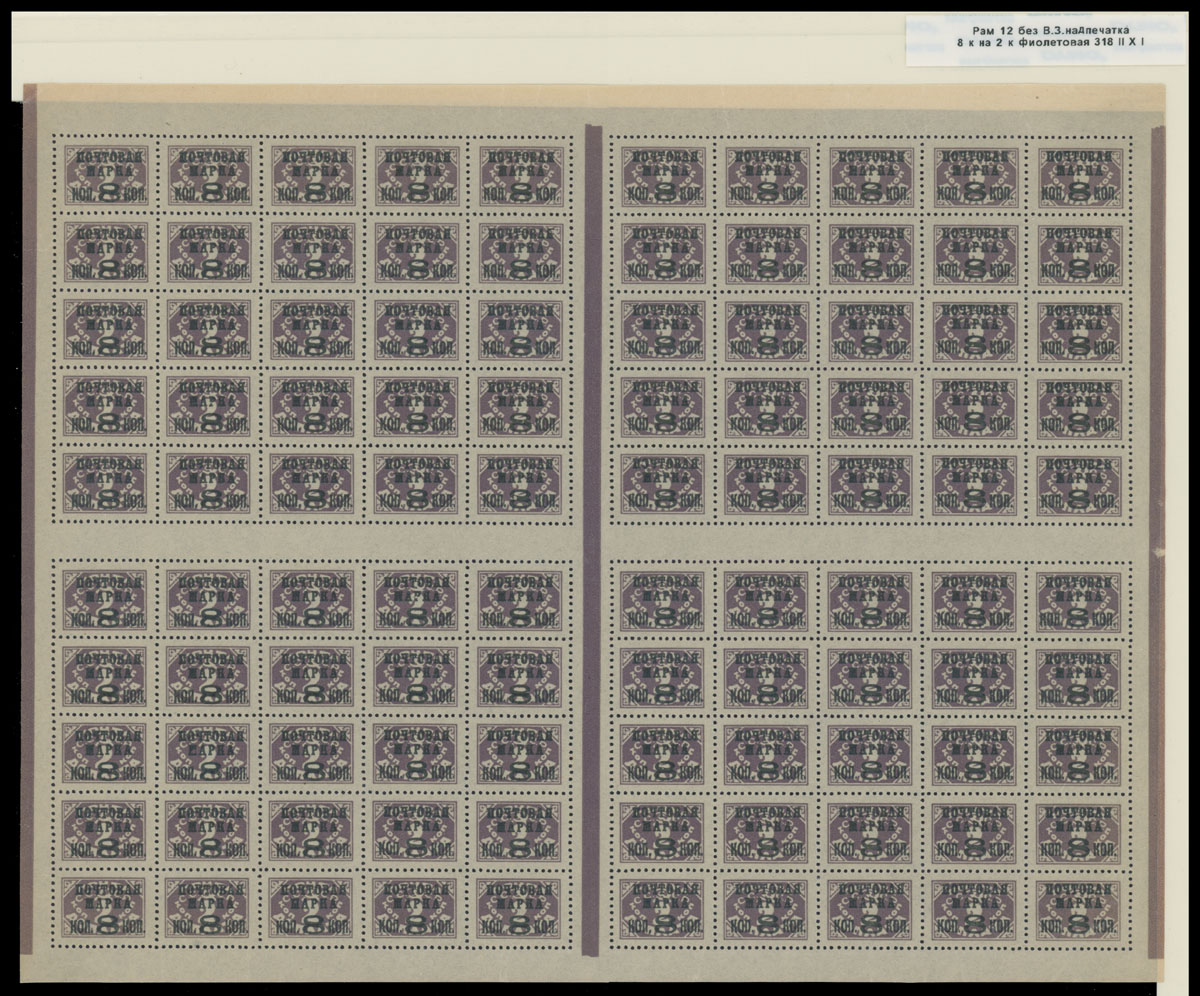Select the bottom-left corner stamp of the lower-left pane
1200x996 pixels.
tap(105, 909)
